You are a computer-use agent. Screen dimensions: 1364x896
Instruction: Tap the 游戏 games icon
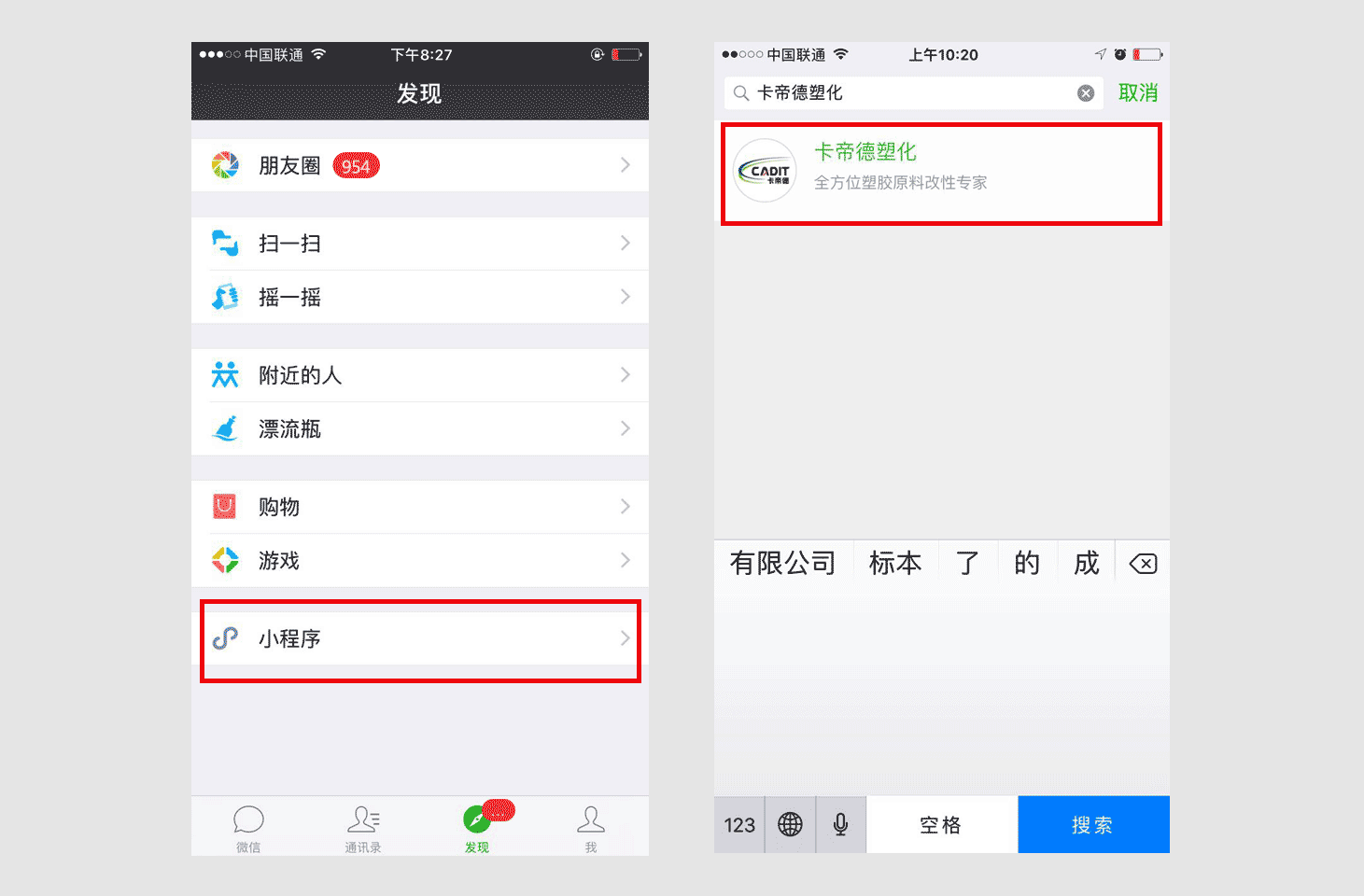(x=225, y=560)
